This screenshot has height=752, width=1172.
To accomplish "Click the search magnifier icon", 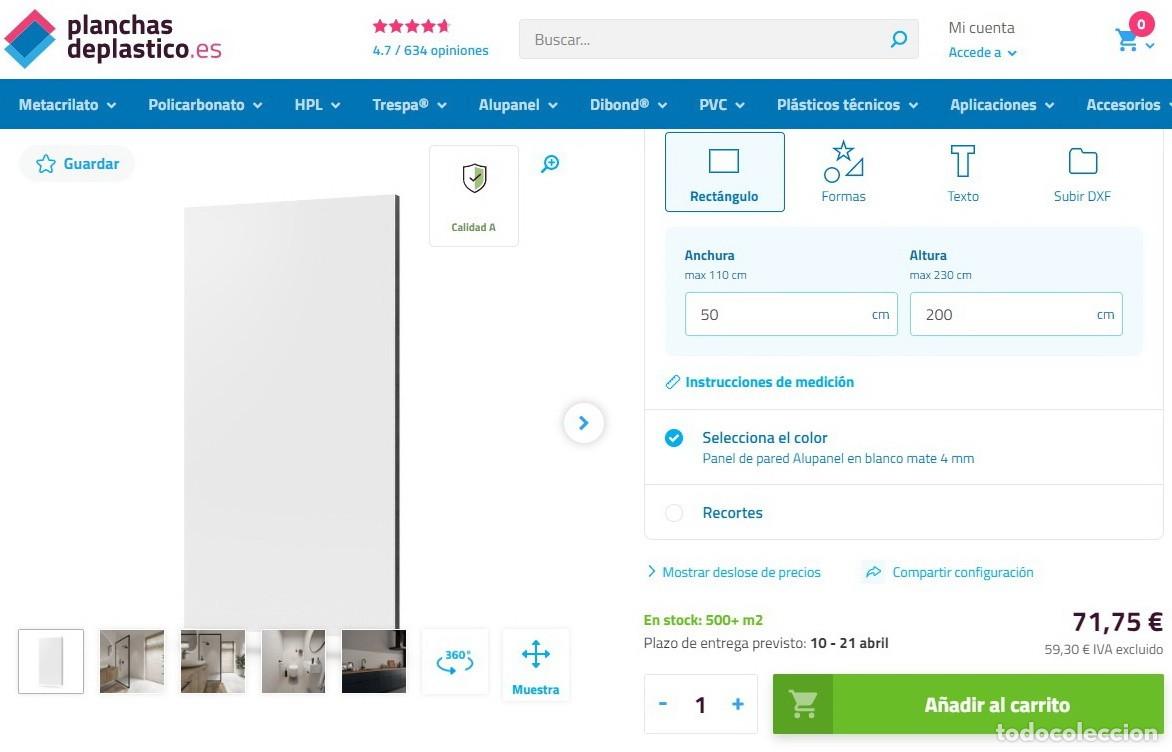I will click(x=898, y=39).
